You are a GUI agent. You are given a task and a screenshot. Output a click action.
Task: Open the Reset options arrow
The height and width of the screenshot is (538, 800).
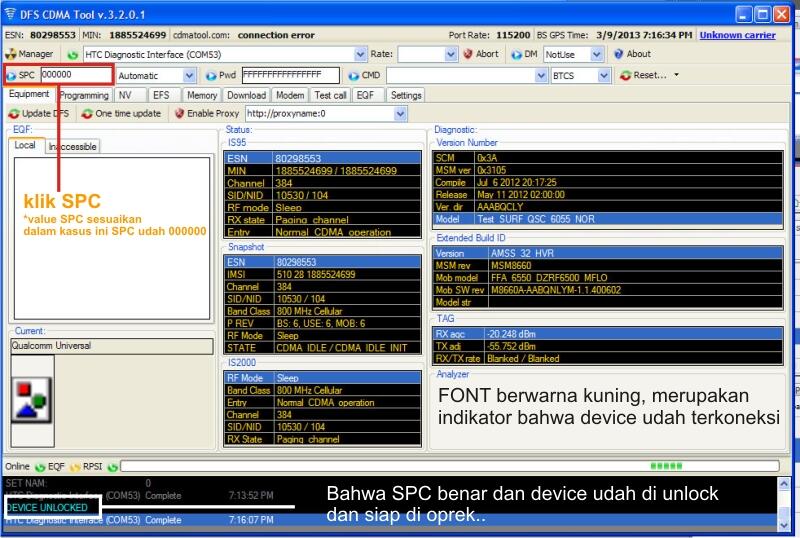click(677, 76)
